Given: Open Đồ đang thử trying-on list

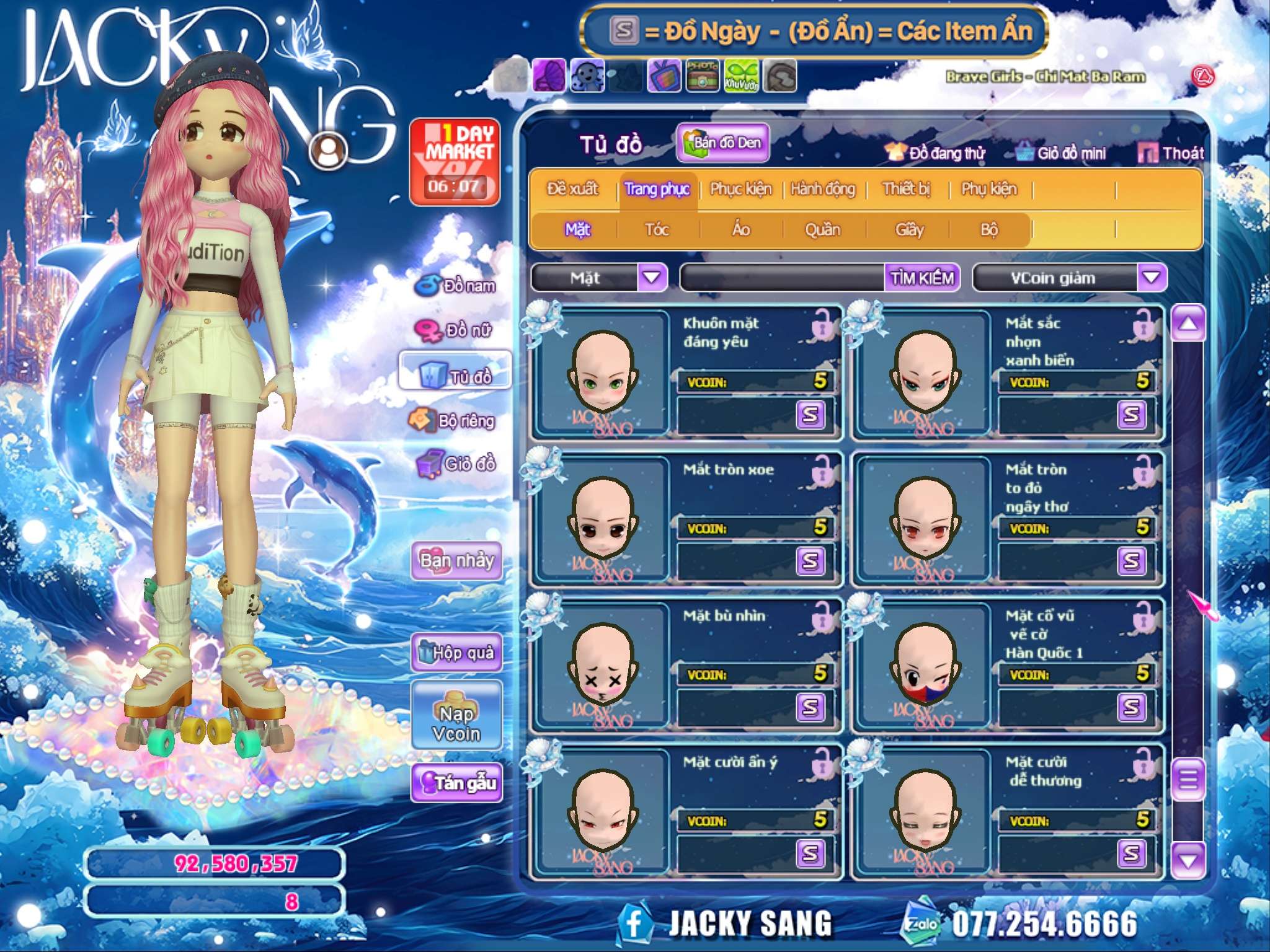Looking at the screenshot, I should (937, 152).
